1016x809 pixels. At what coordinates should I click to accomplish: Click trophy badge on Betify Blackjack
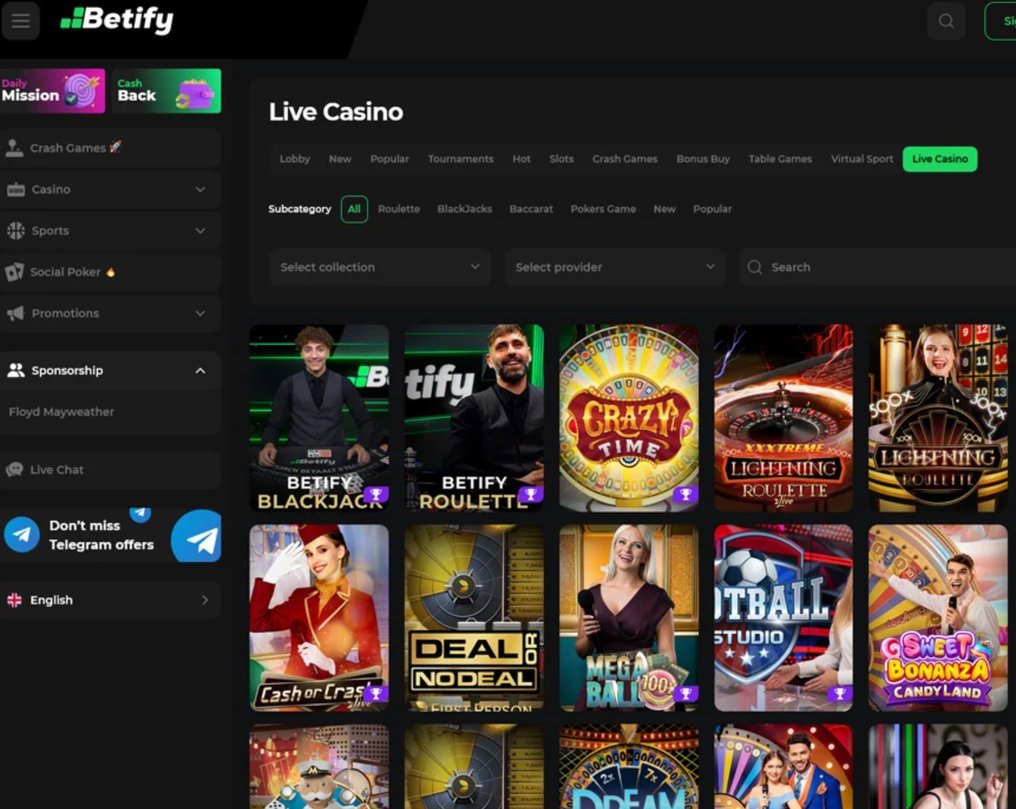click(x=376, y=495)
